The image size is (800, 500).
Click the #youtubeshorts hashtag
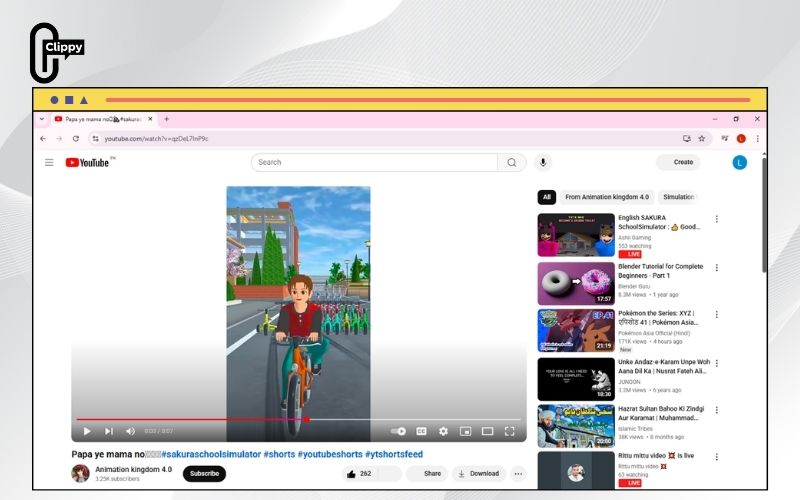click(330, 454)
